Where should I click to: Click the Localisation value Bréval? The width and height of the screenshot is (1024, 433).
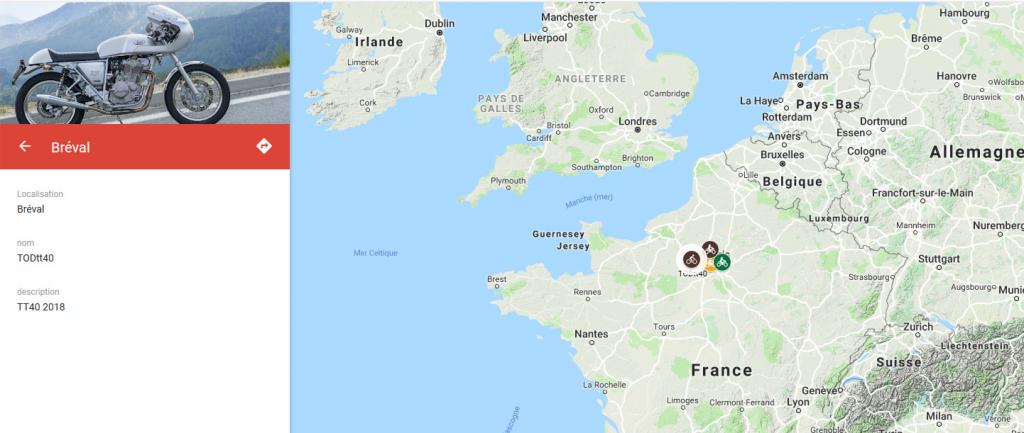31,210
